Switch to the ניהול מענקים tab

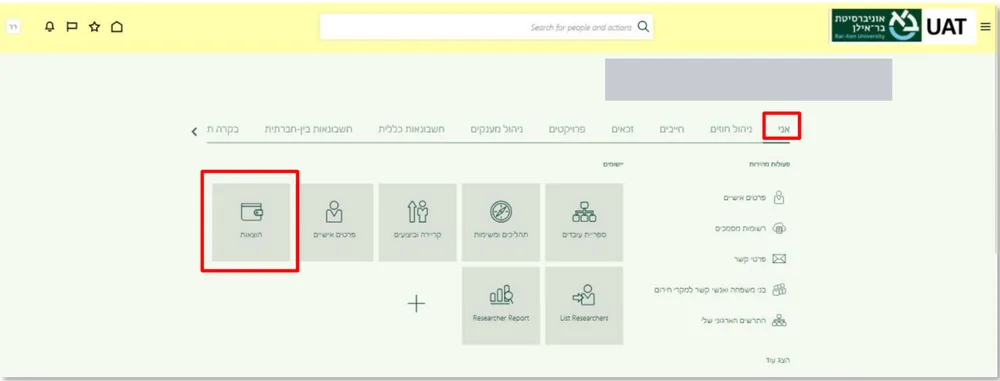[497, 129]
